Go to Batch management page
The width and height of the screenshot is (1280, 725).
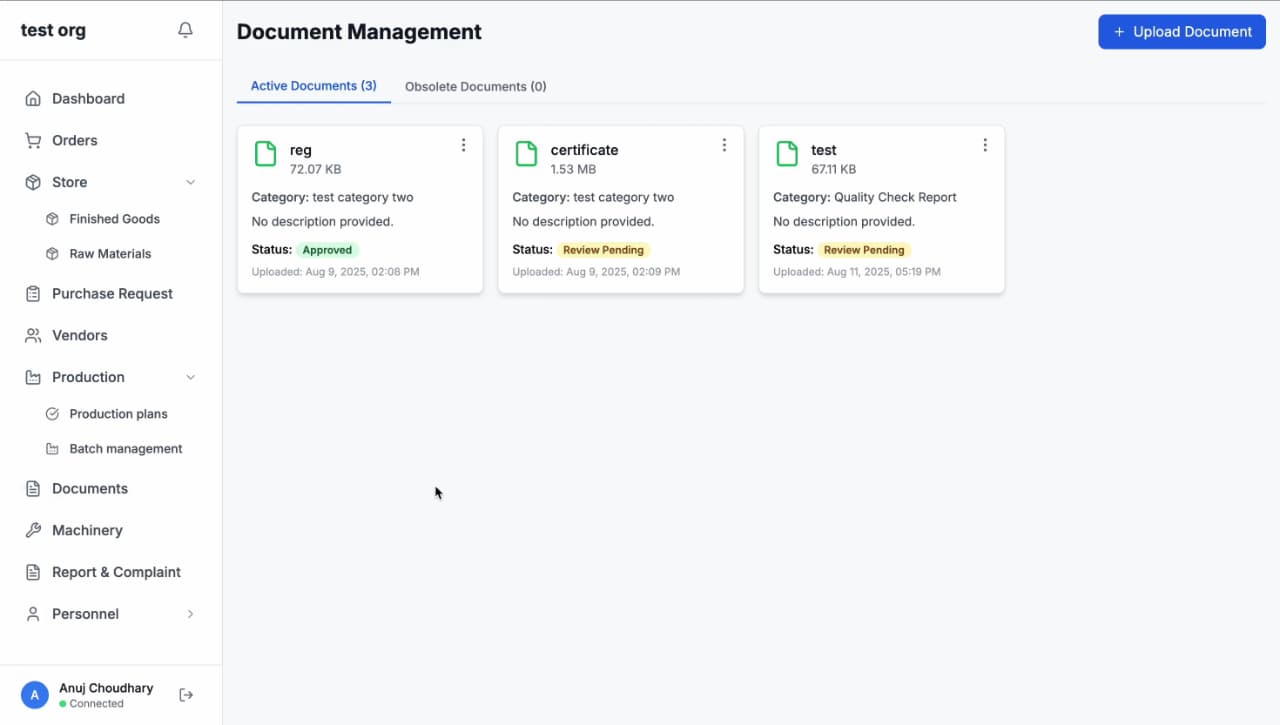[x=125, y=449]
